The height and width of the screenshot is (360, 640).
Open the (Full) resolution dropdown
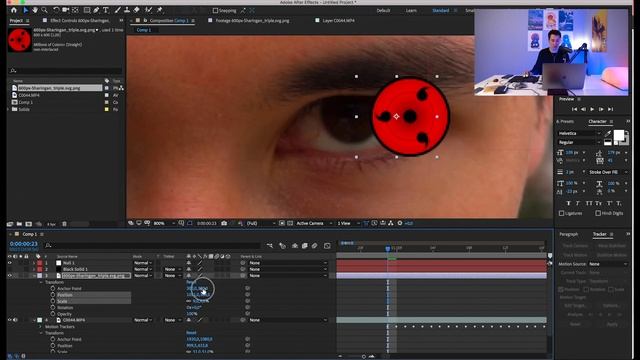tap(260, 224)
